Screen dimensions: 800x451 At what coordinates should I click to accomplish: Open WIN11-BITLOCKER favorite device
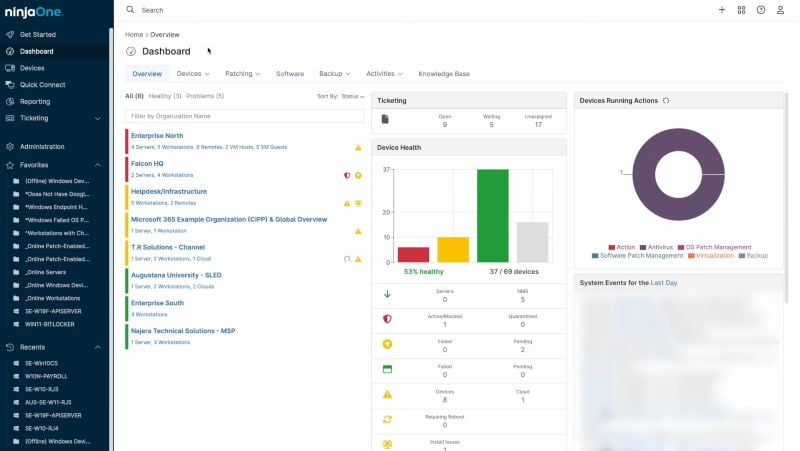point(49,324)
